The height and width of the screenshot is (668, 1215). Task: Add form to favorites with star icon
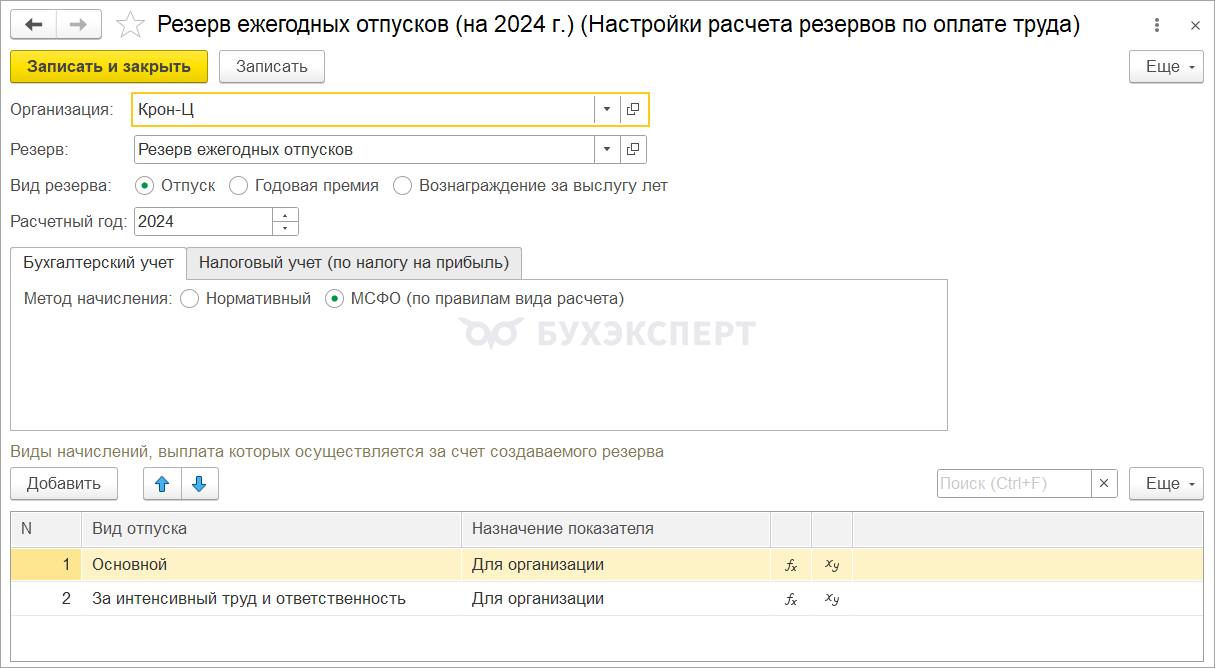pos(130,25)
